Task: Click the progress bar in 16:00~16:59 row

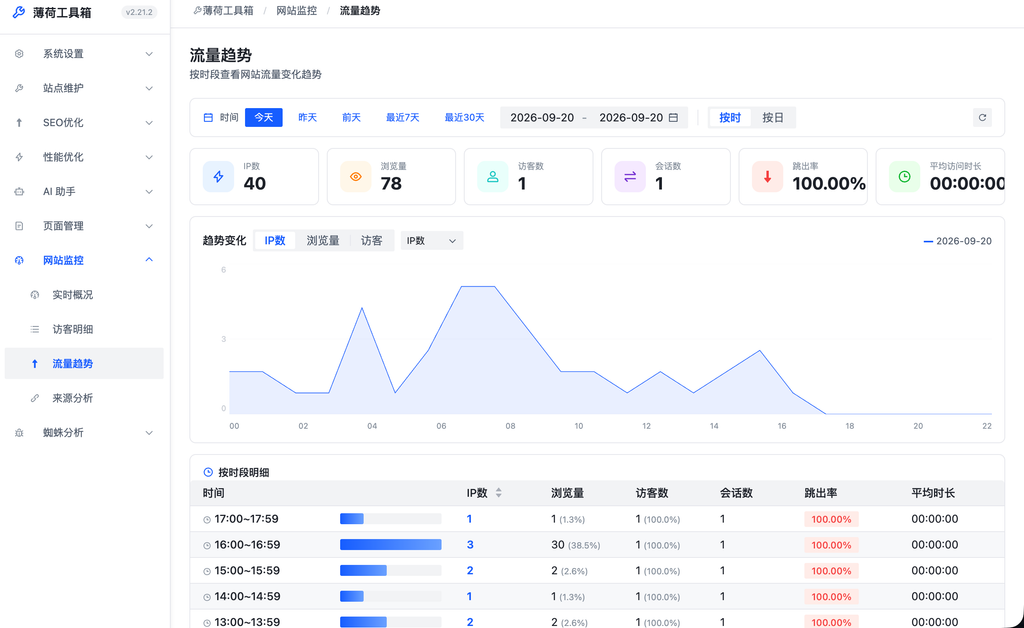Action: coord(391,545)
